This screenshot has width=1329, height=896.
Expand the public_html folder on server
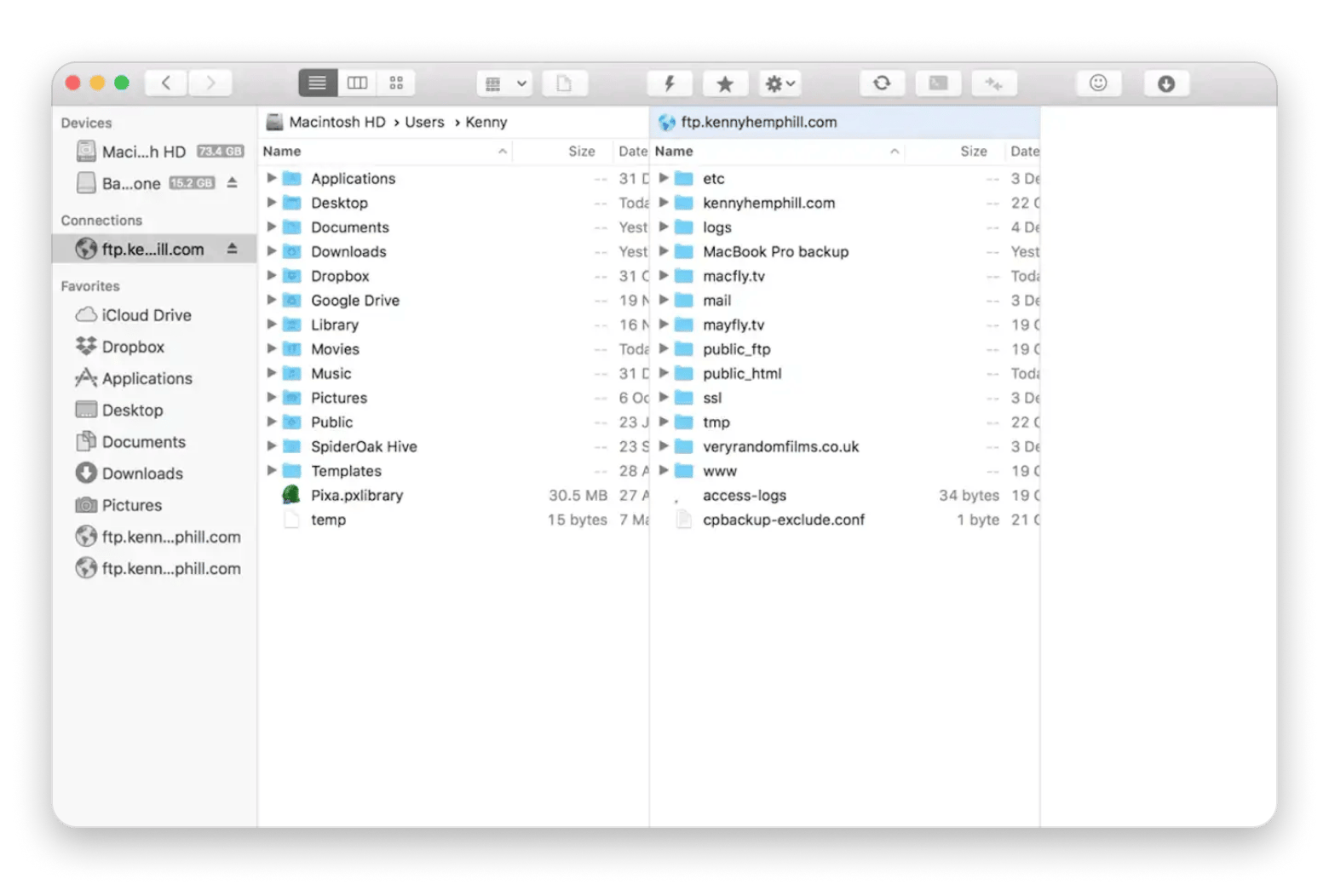[x=664, y=373]
